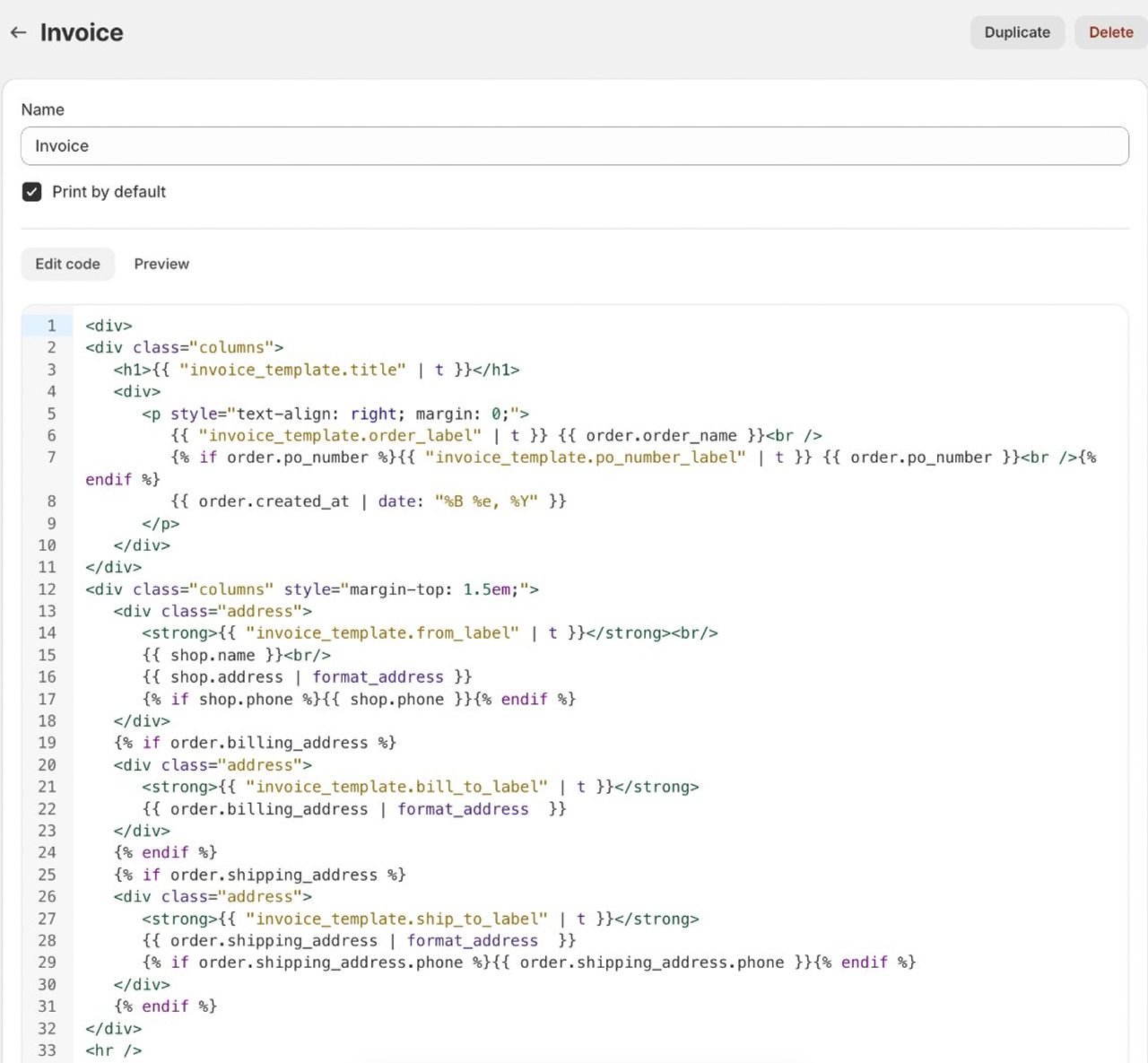Click the date format string '%B %e, %Y'

click(486, 501)
